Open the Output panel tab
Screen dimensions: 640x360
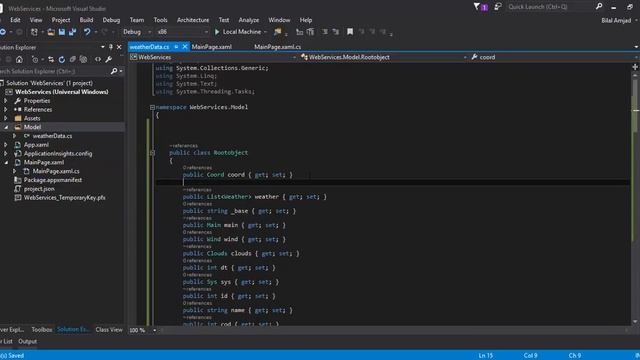pyautogui.click(x=28, y=342)
